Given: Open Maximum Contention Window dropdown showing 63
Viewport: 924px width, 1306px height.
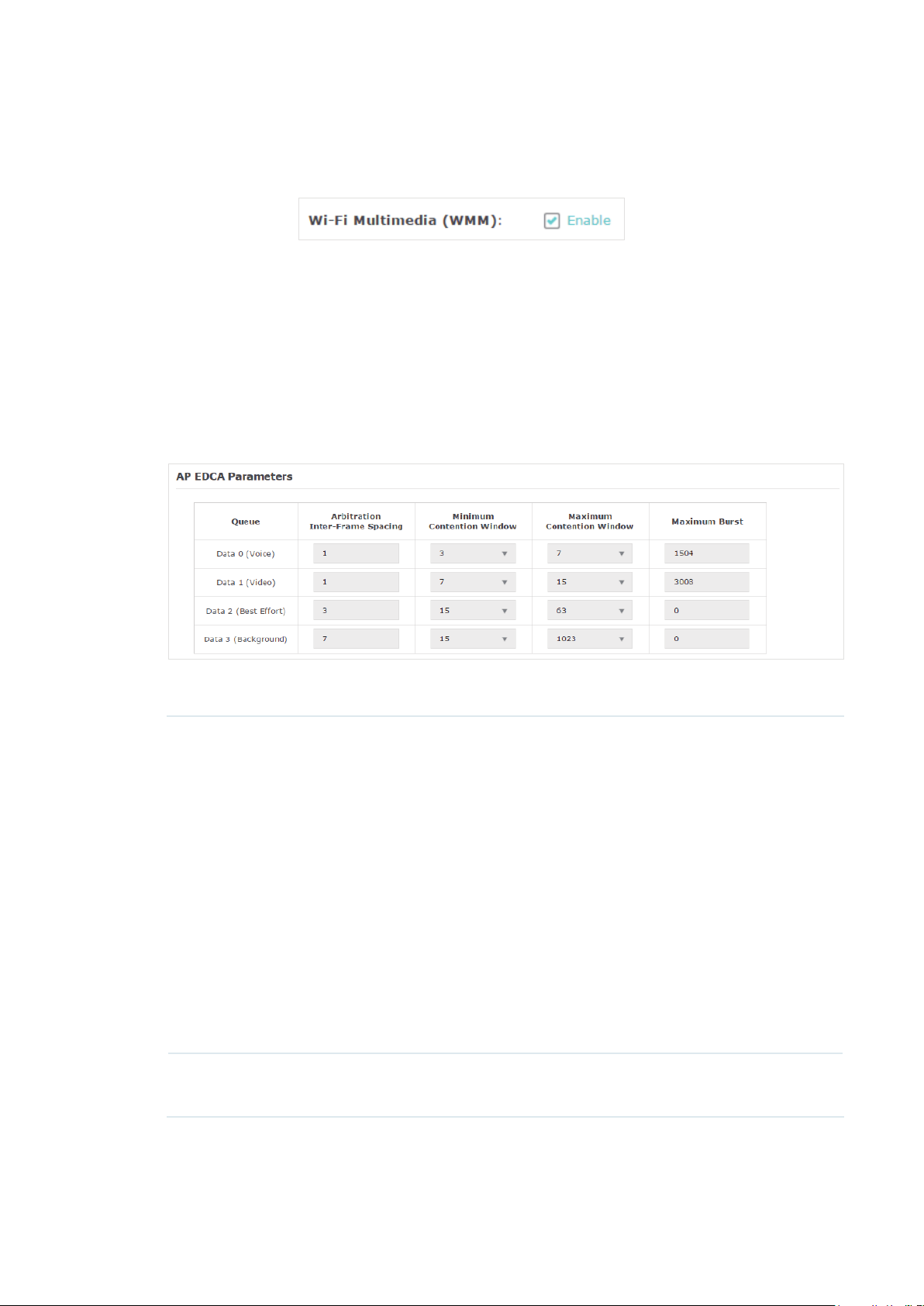Looking at the screenshot, I should [x=590, y=611].
